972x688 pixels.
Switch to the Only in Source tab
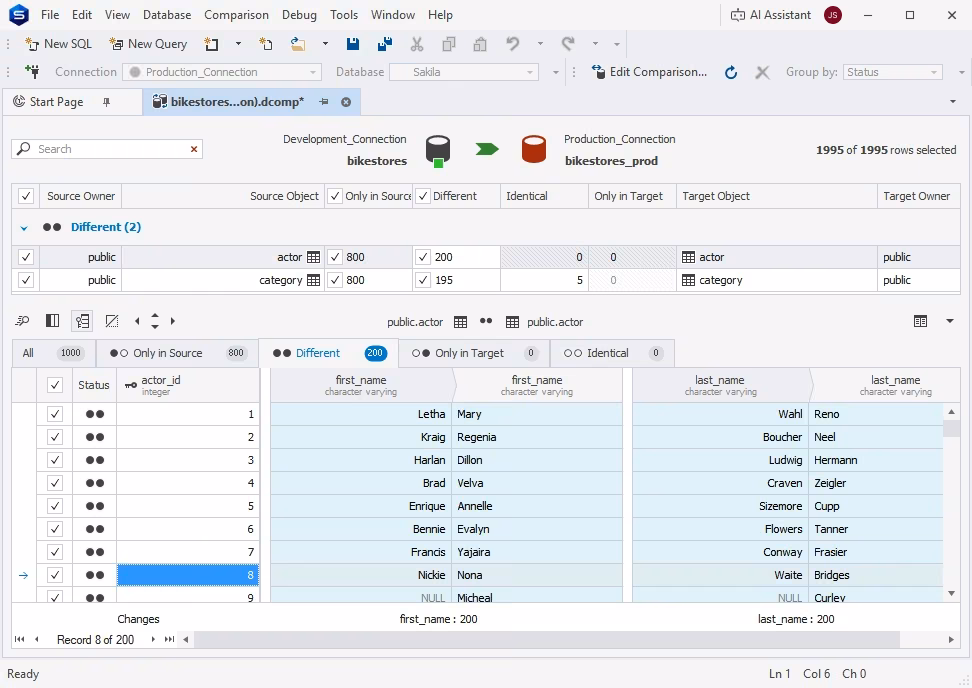(x=177, y=353)
